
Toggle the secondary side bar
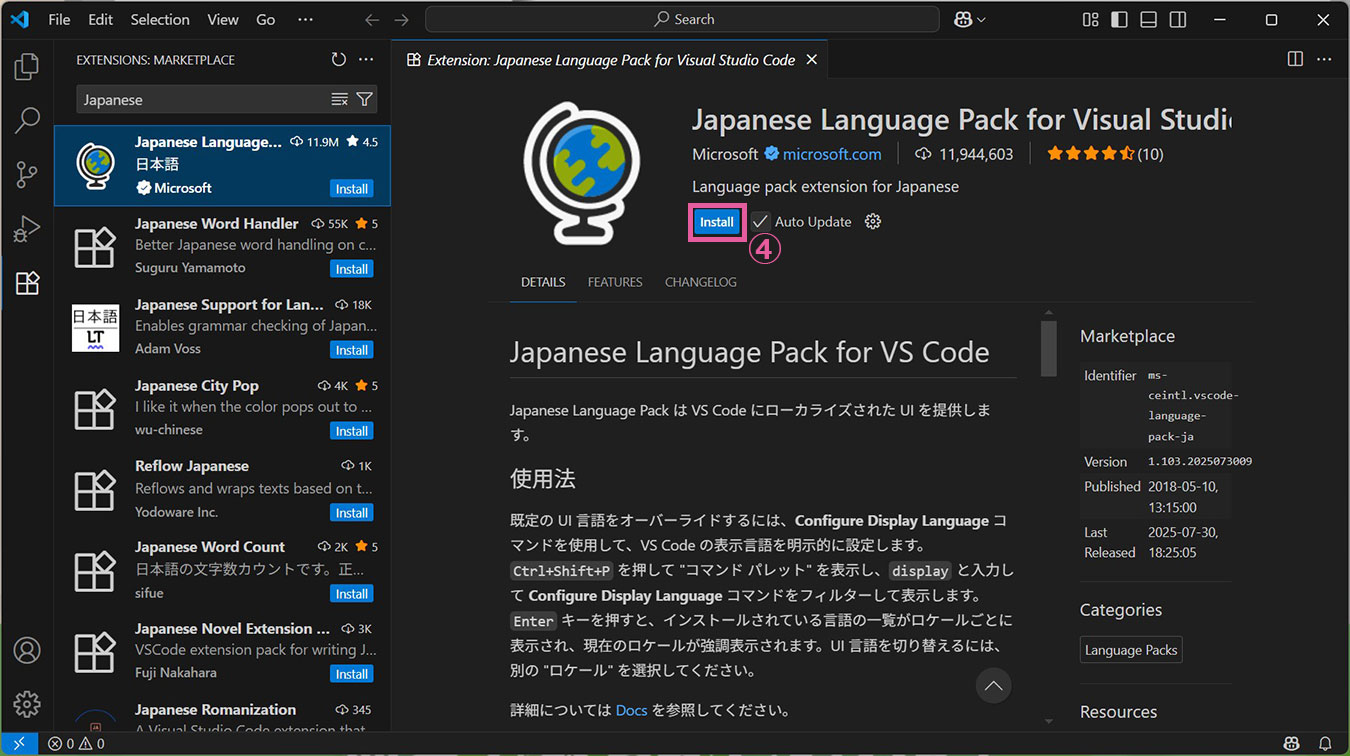(x=1178, y=19)
